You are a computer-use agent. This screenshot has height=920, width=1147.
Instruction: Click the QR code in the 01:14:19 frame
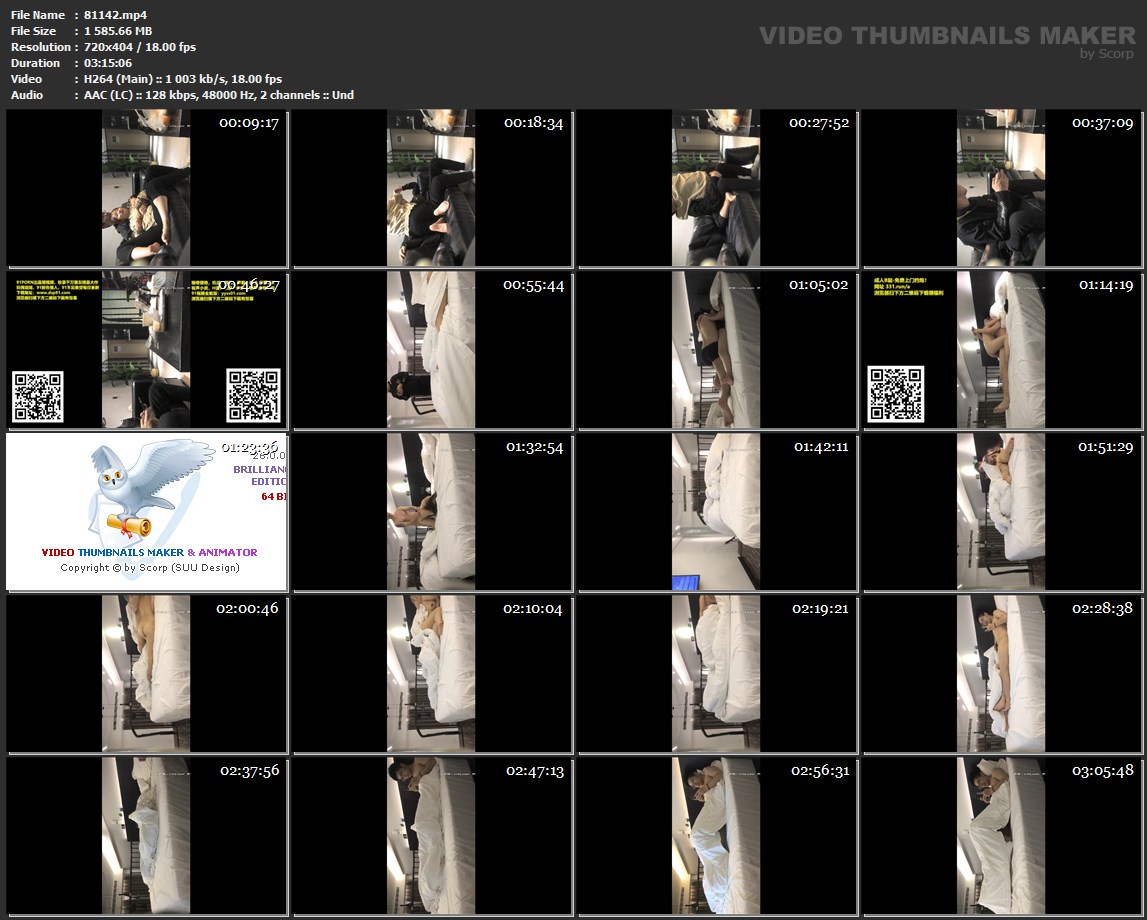click(x=895, y=393)
